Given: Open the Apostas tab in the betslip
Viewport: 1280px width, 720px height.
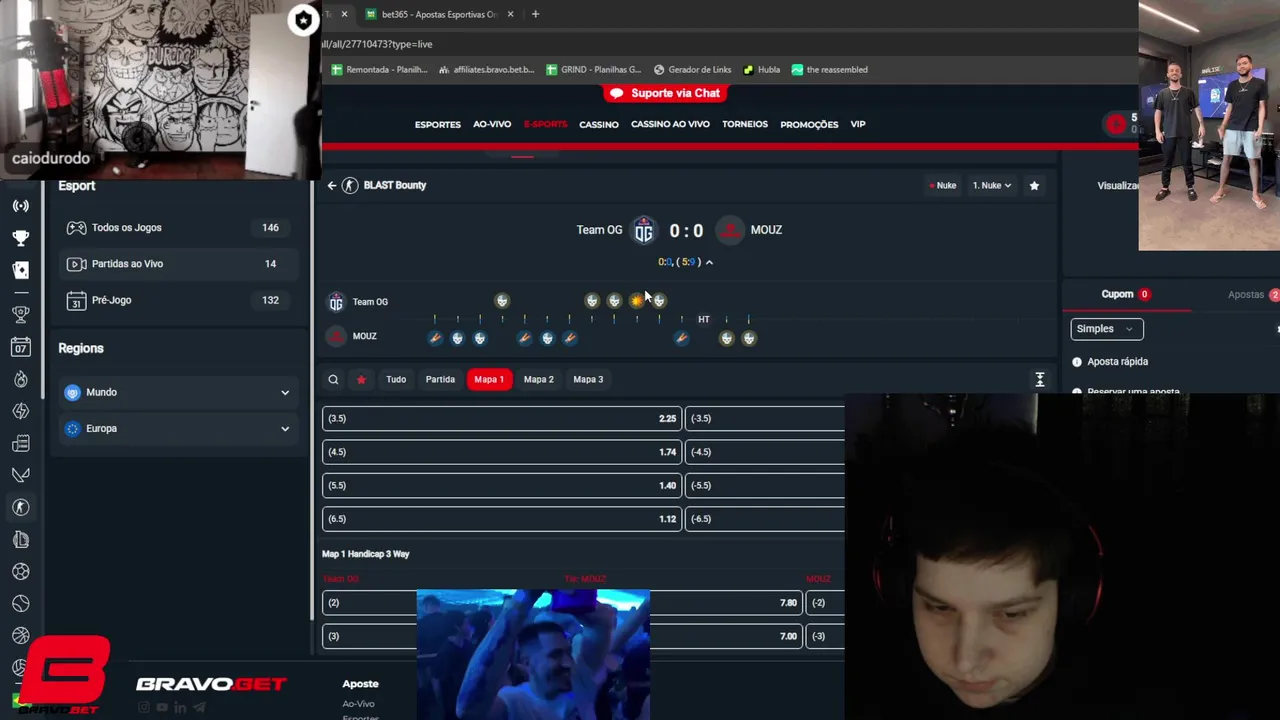Looking at the screenshot, I should pyautogui.click(x=1253, y=294).
